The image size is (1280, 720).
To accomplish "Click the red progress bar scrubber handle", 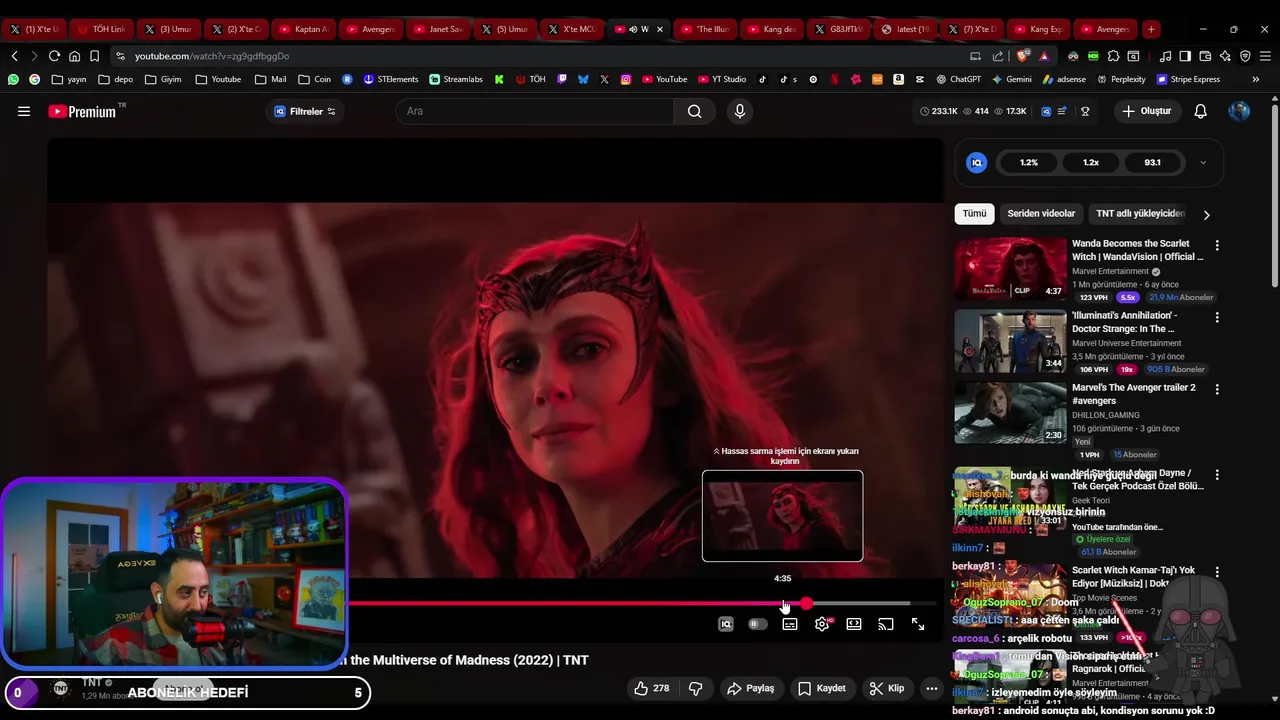I will pyautogui.click(x=806, y=603).
